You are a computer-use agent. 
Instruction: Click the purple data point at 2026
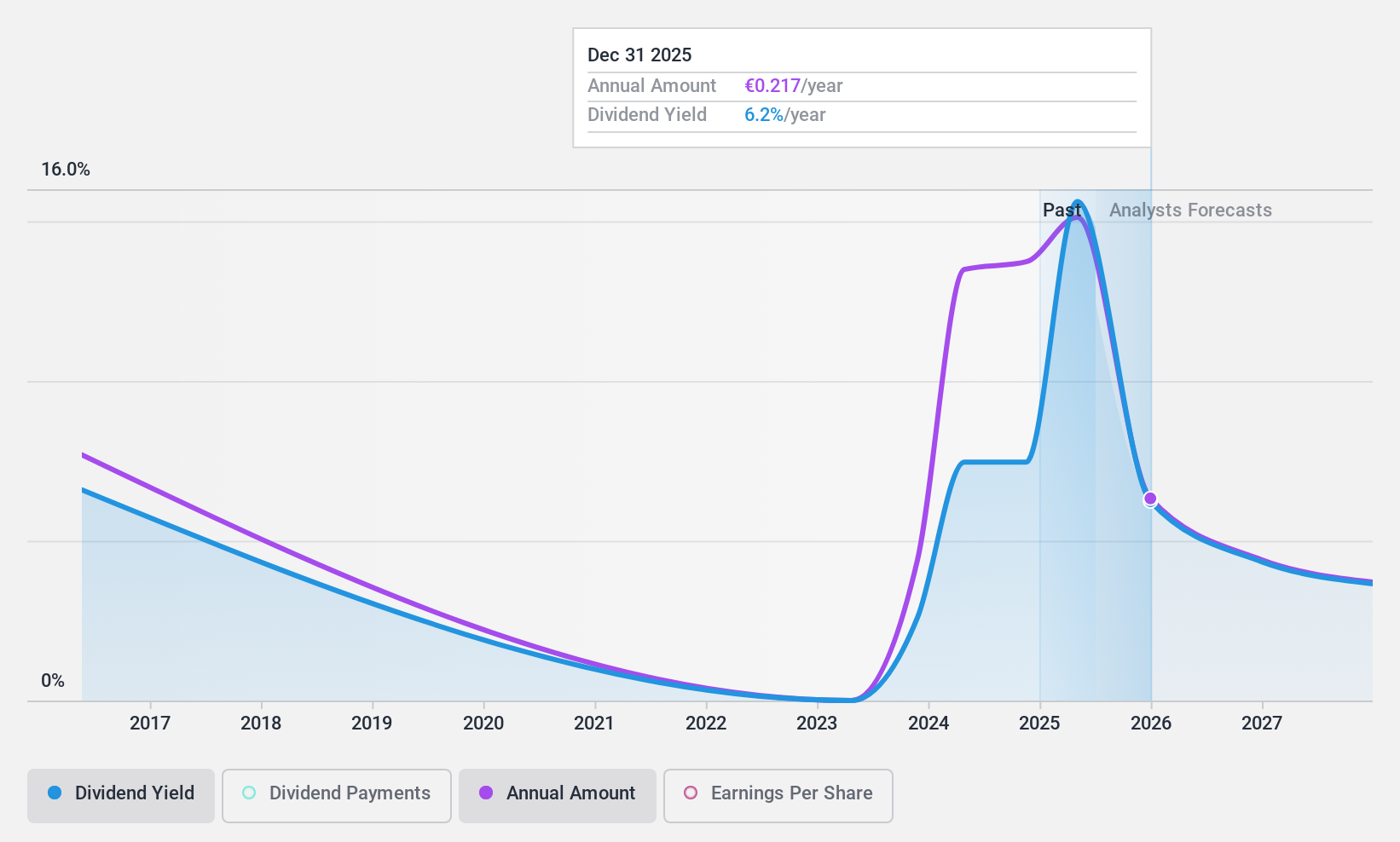tap(1150, 499)
